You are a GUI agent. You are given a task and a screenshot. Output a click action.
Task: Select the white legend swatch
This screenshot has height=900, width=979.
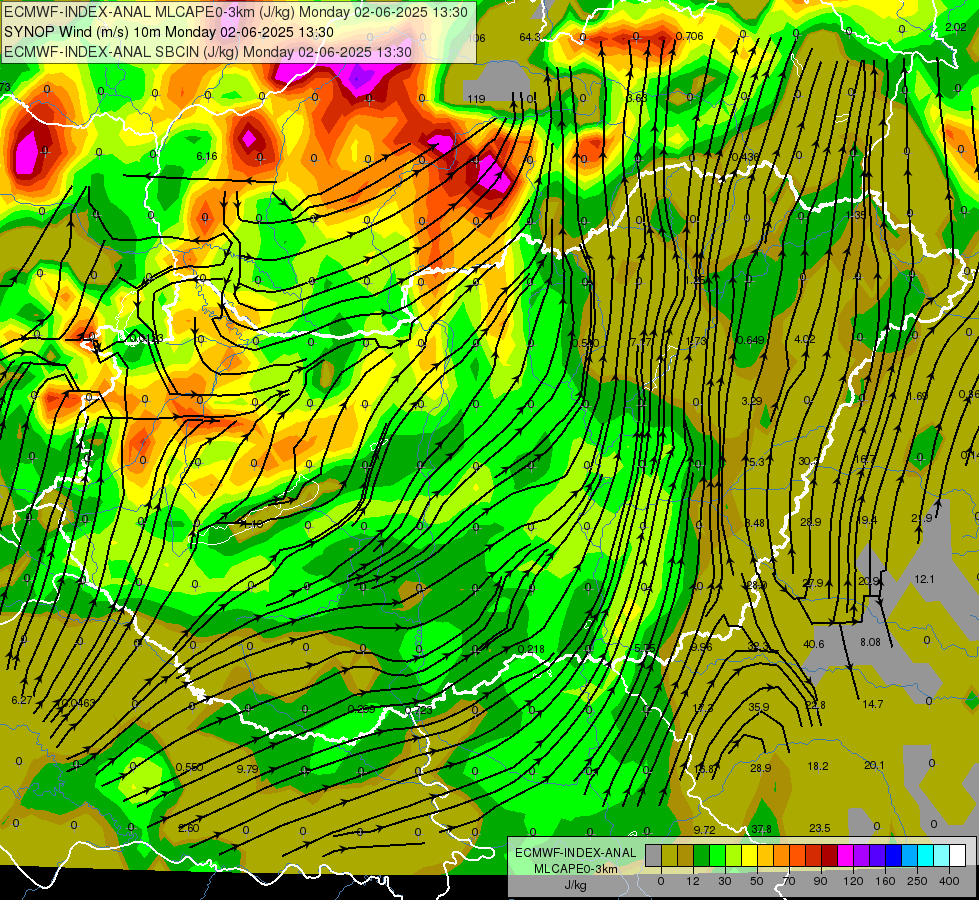pos(957,856)
